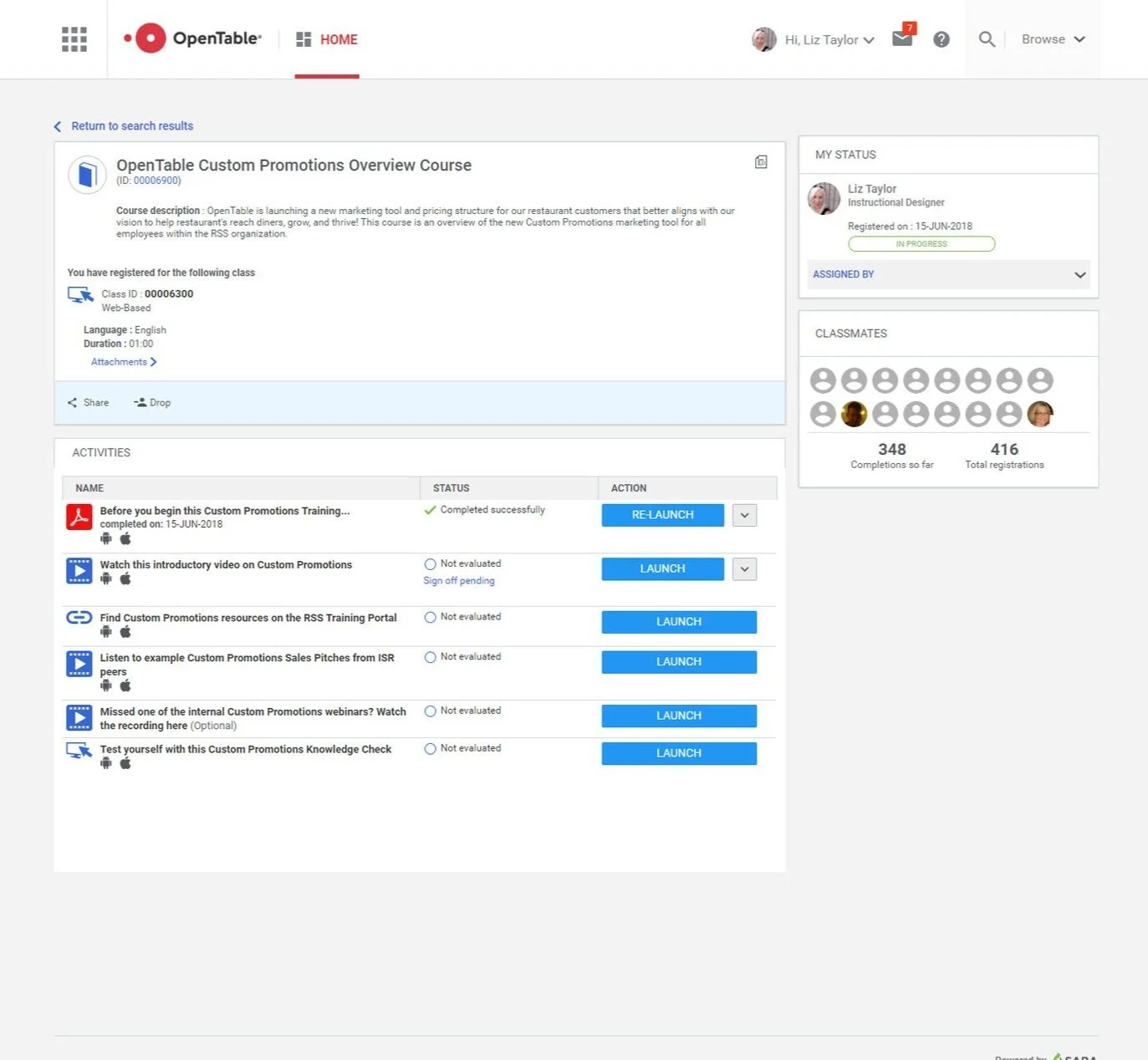
Task: Click the dark-haired classmate photo
Action: pos(854,414)
